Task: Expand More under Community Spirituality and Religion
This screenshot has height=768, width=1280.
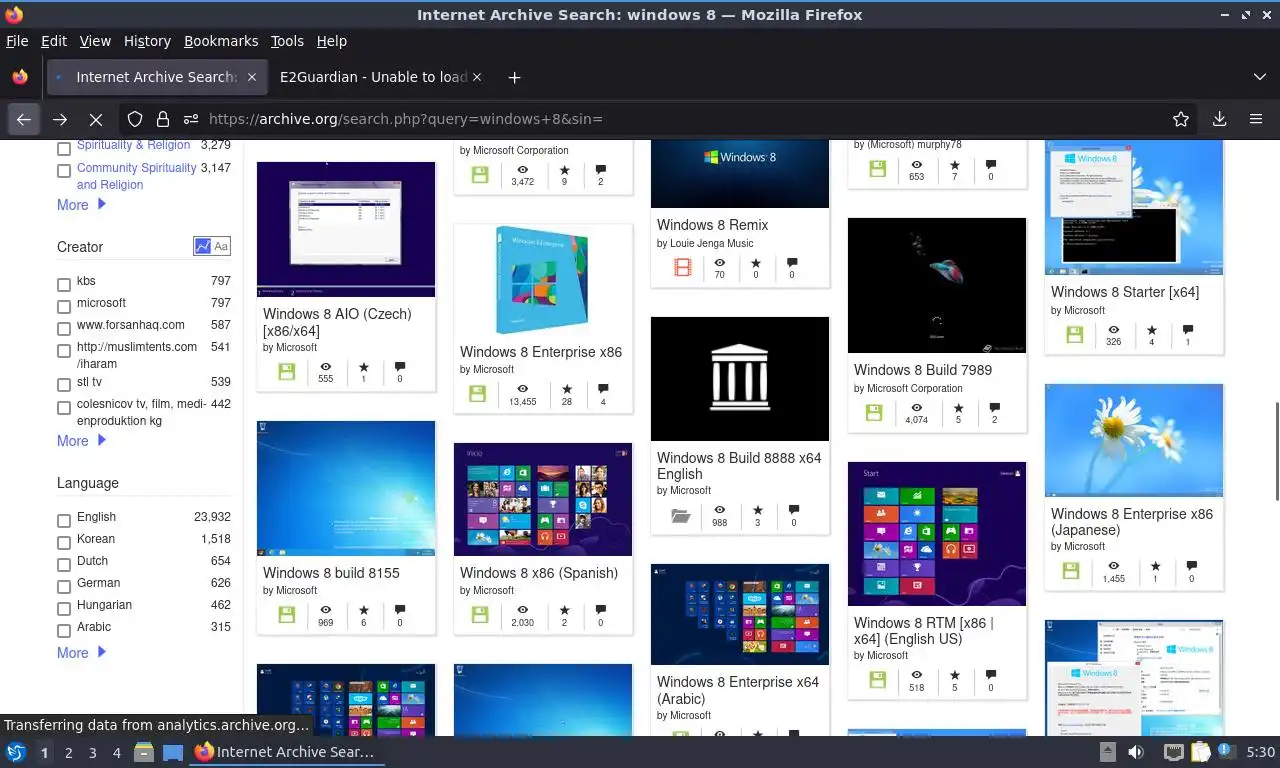Action: tap(81, 205)
